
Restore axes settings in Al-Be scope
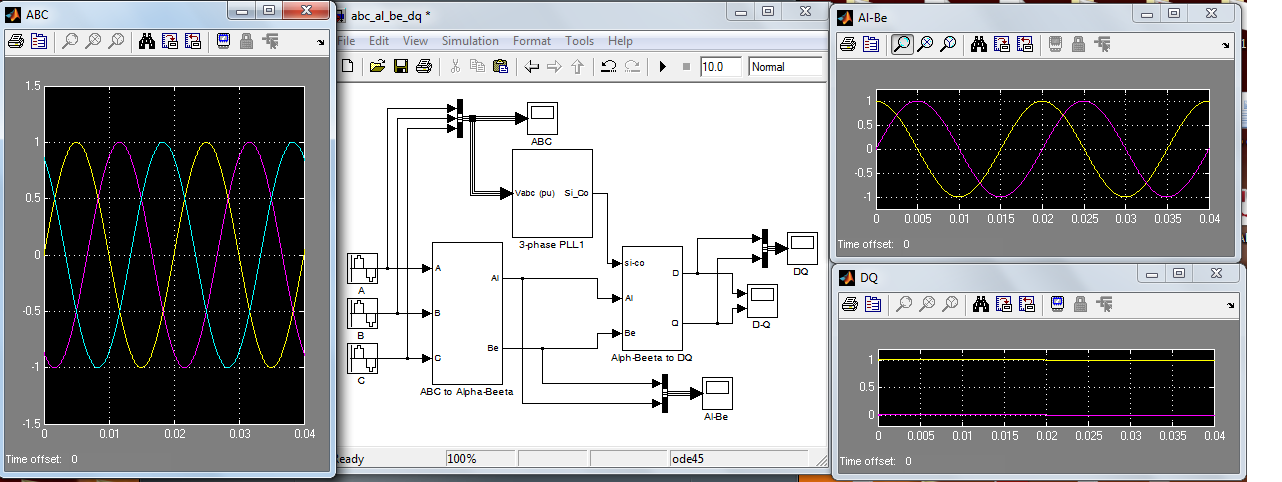[x=1025, y=45]
